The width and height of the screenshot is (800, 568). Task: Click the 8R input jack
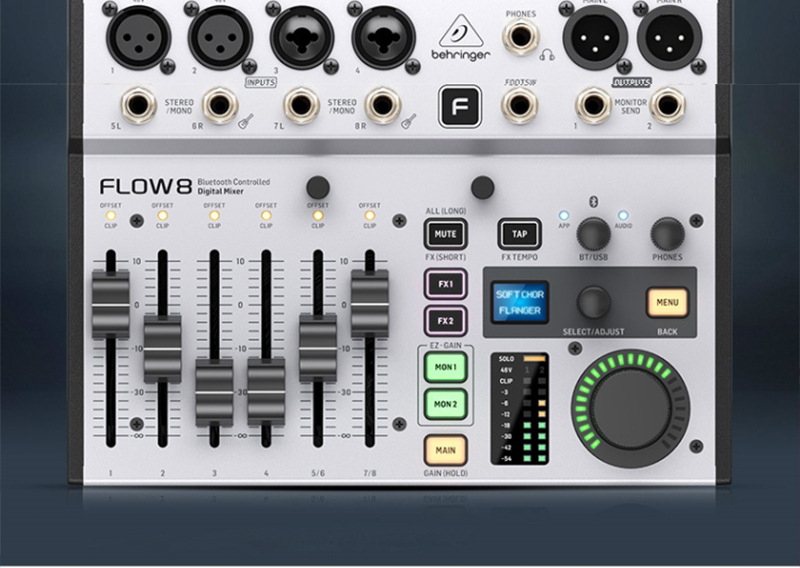pos(383,106)
